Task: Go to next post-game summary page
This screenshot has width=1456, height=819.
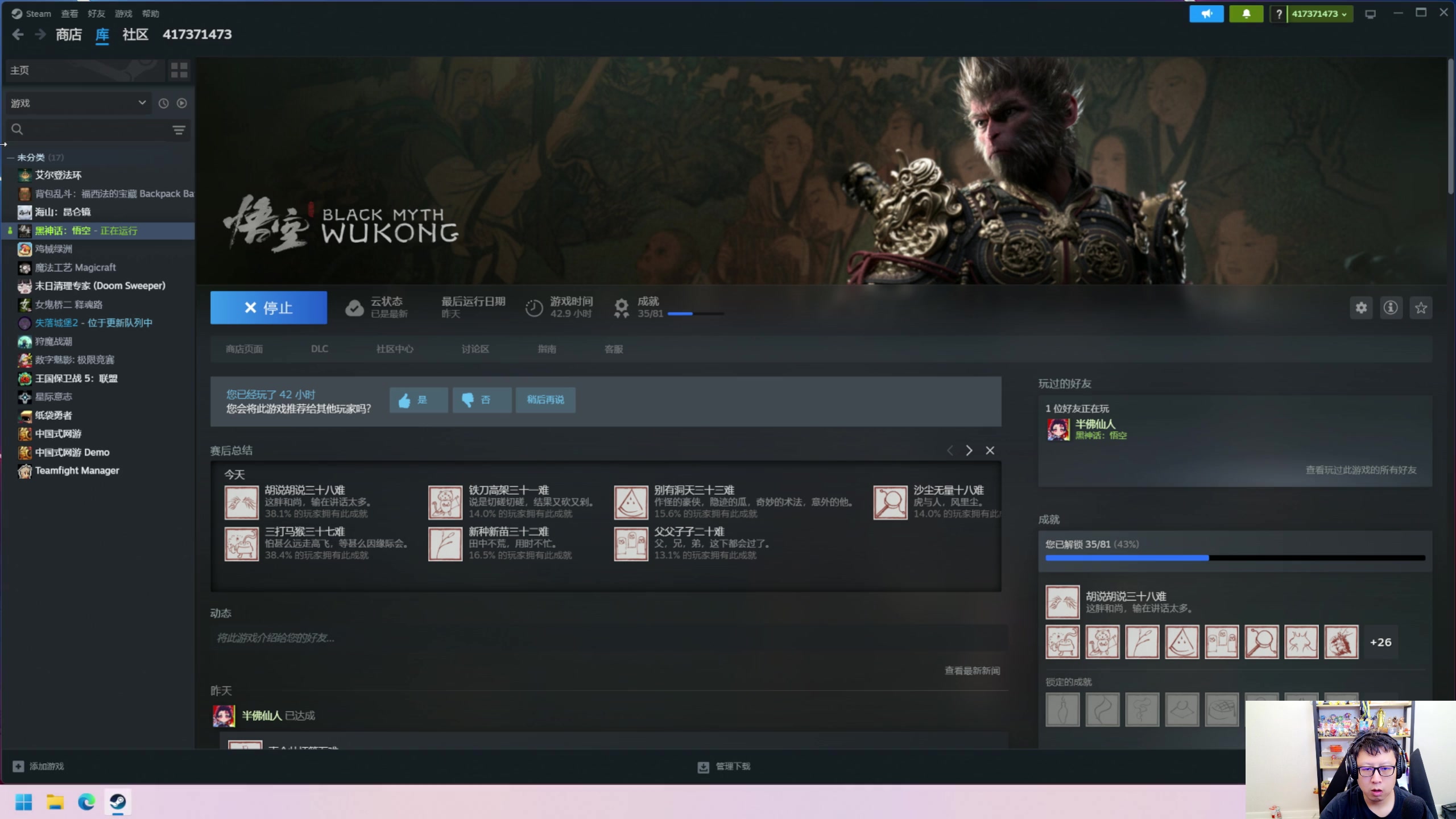Action: click(x=969, y=450)
